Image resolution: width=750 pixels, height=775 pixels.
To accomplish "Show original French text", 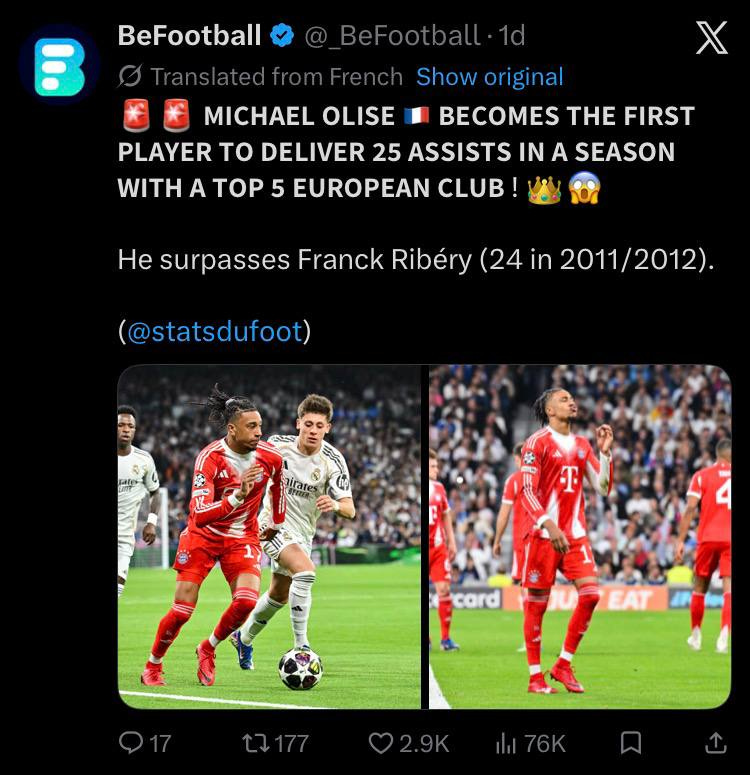I will [x=489, y=77].
